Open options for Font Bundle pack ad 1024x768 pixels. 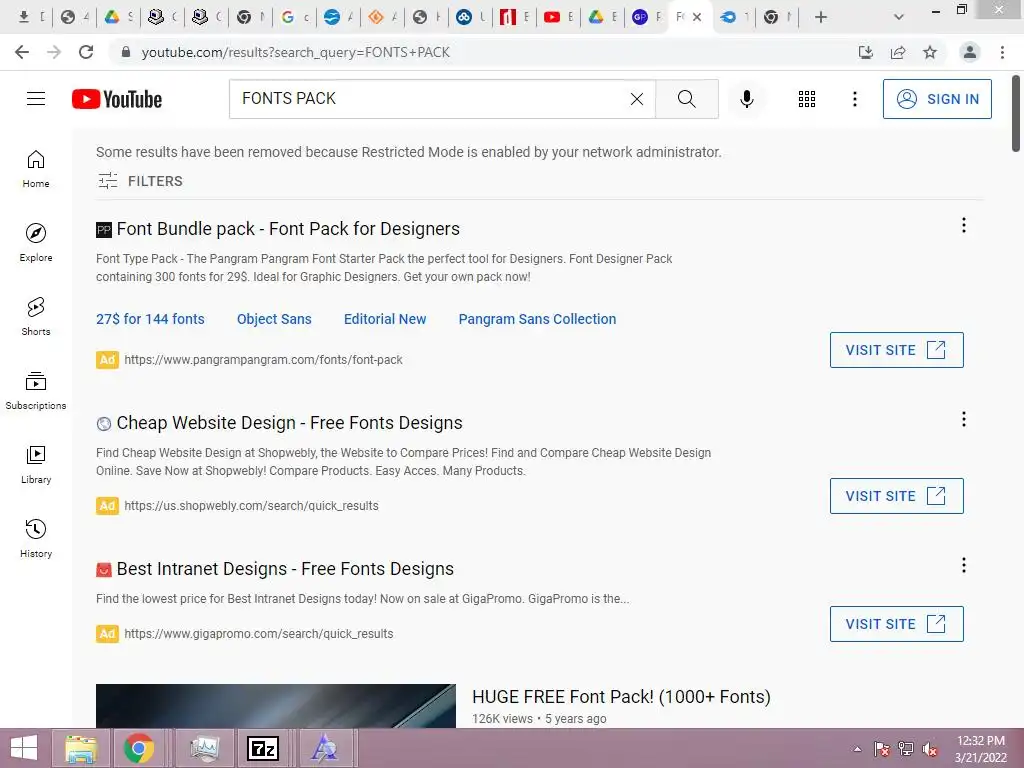(x=963, y=225)
